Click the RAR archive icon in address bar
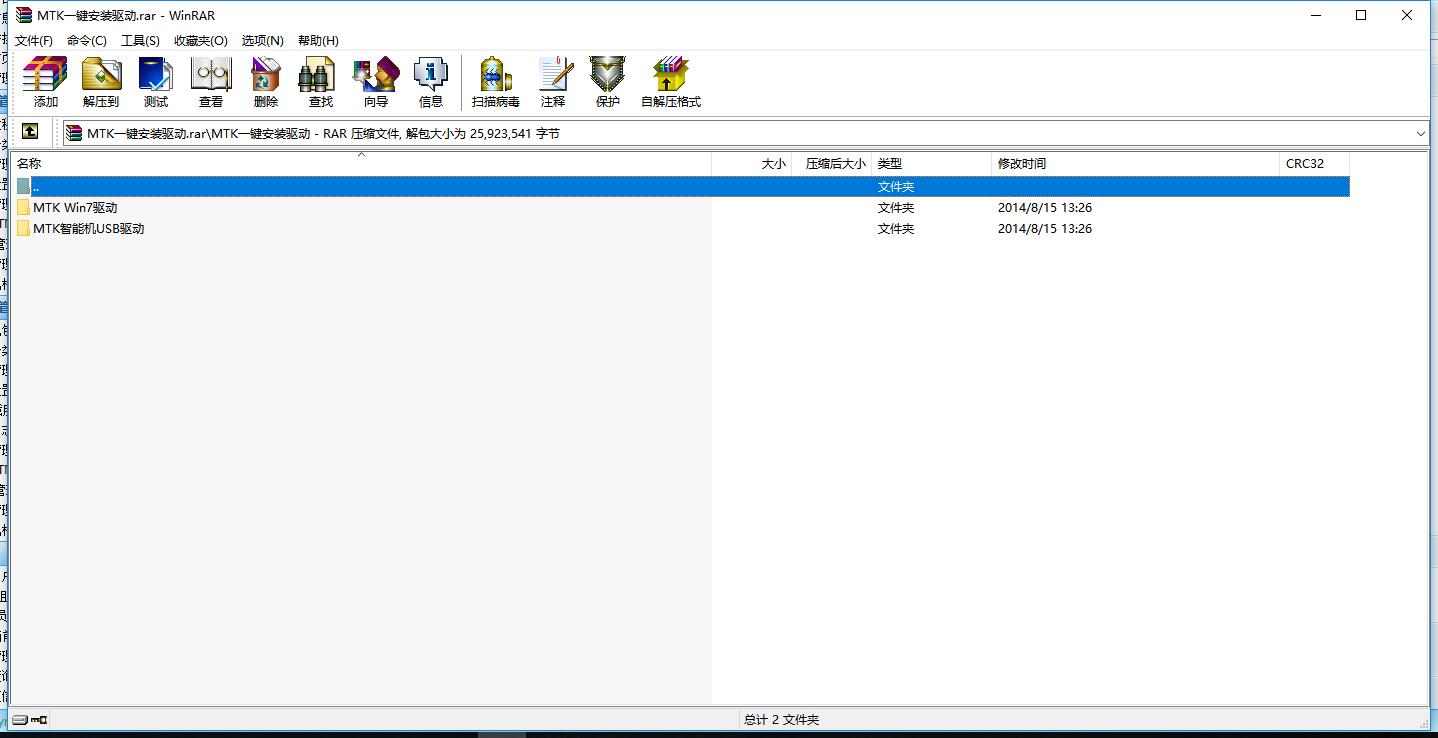The width and height of the screenshot is (1438, 738). coord(74,133)
